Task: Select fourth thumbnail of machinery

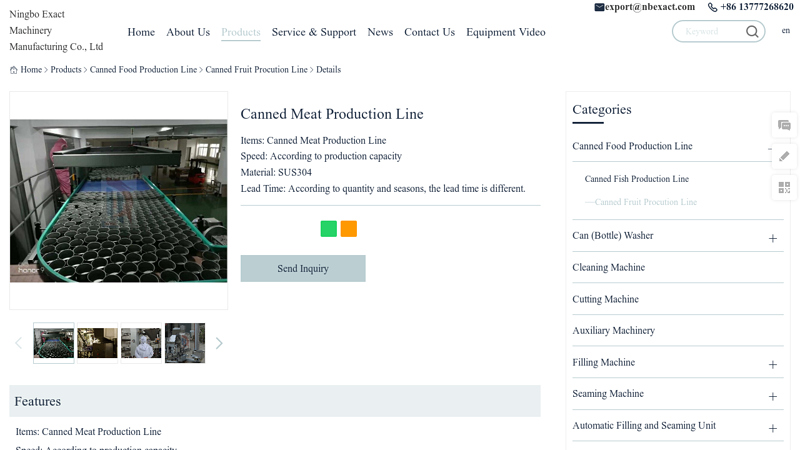Action: point(185,343)
